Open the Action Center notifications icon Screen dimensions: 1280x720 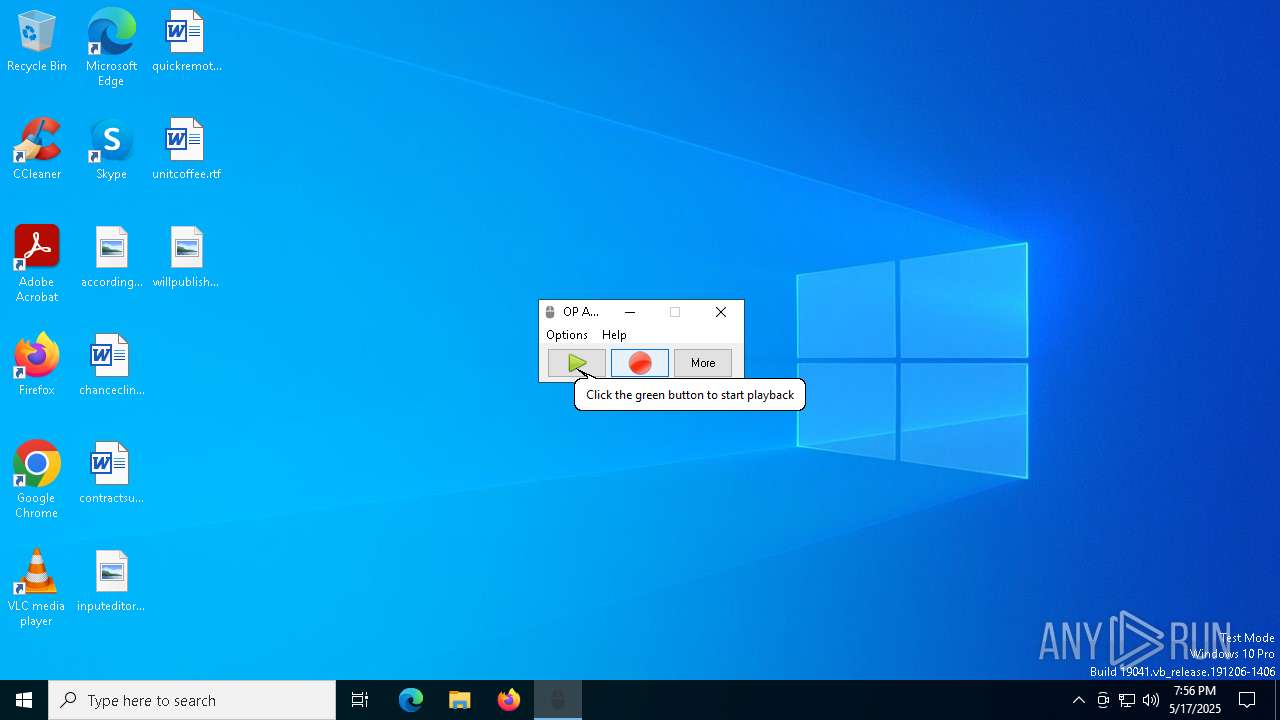[1248, 700]
